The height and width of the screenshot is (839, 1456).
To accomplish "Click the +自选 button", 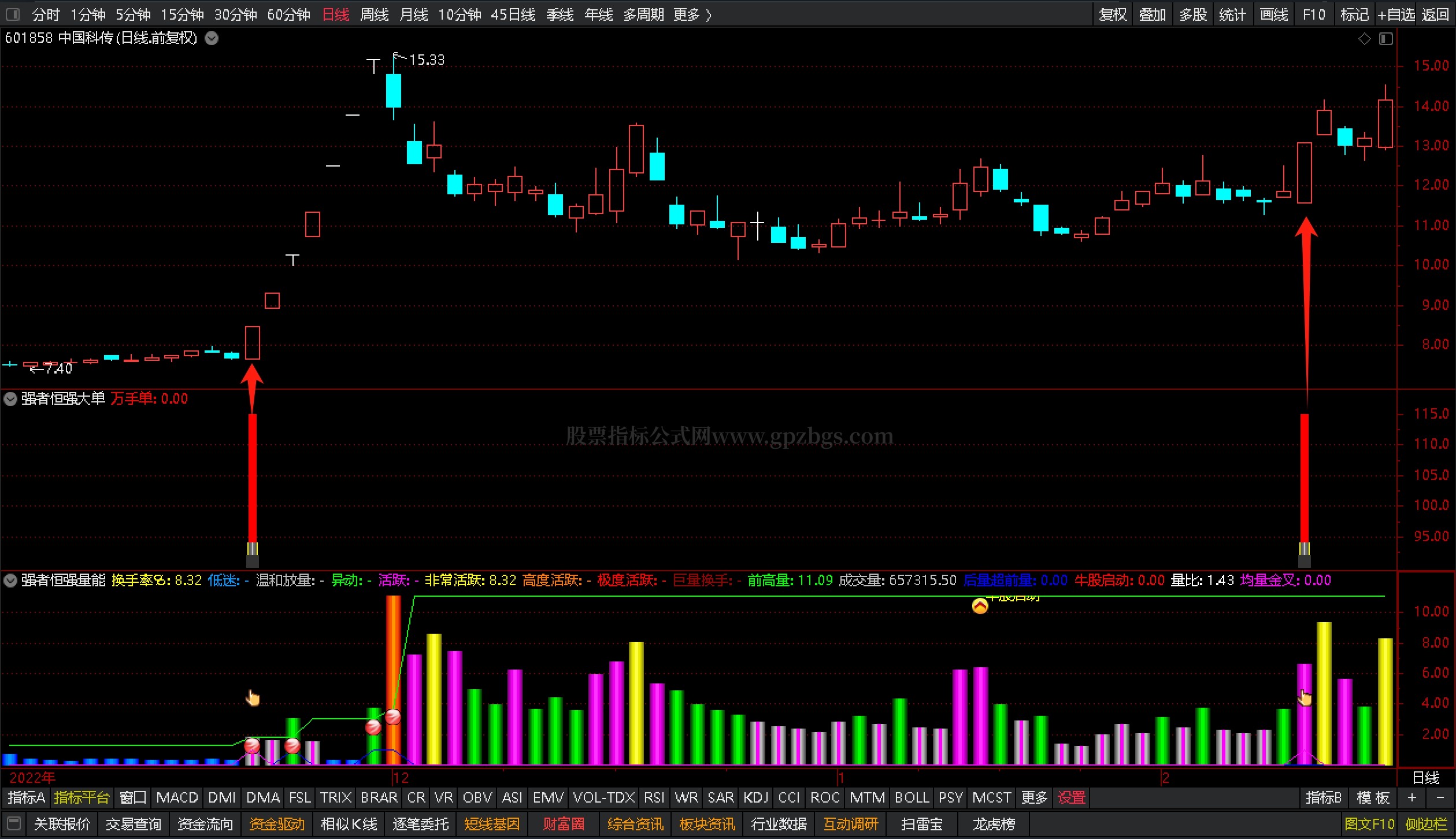I will [x=1395, y=14].
